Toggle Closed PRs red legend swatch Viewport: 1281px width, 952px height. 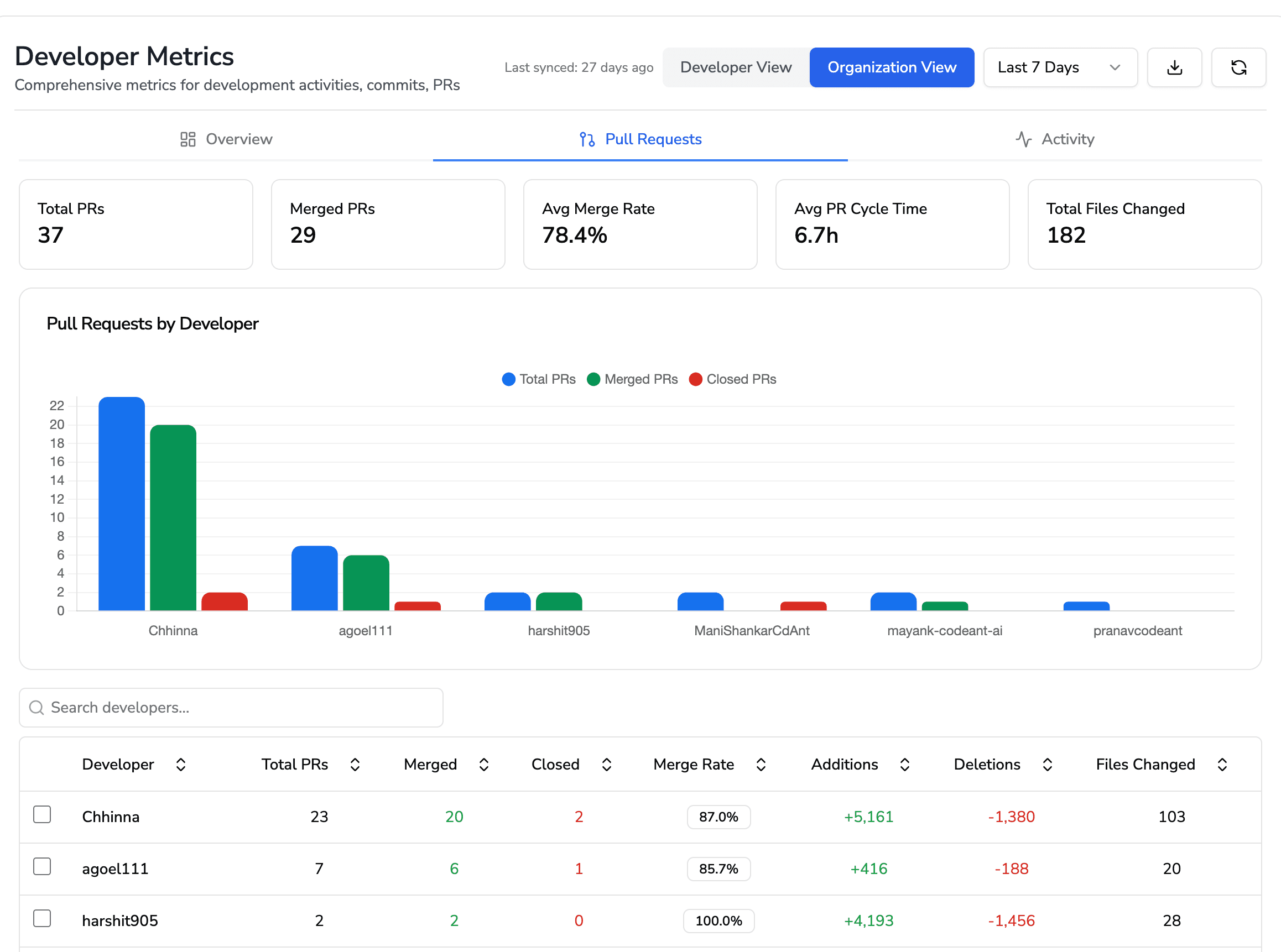[x=695, y=379]
